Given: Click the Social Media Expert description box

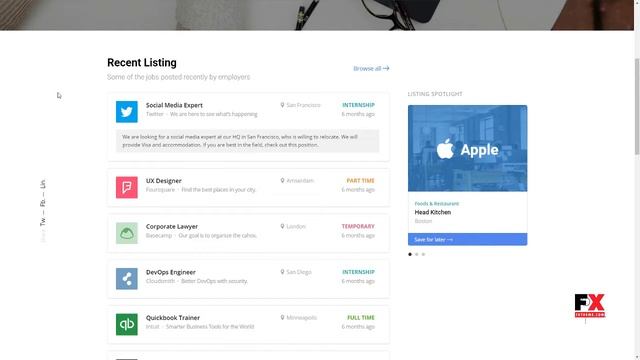Looking at the screenshot, I should pyautogui.click(x=247, y=141).
